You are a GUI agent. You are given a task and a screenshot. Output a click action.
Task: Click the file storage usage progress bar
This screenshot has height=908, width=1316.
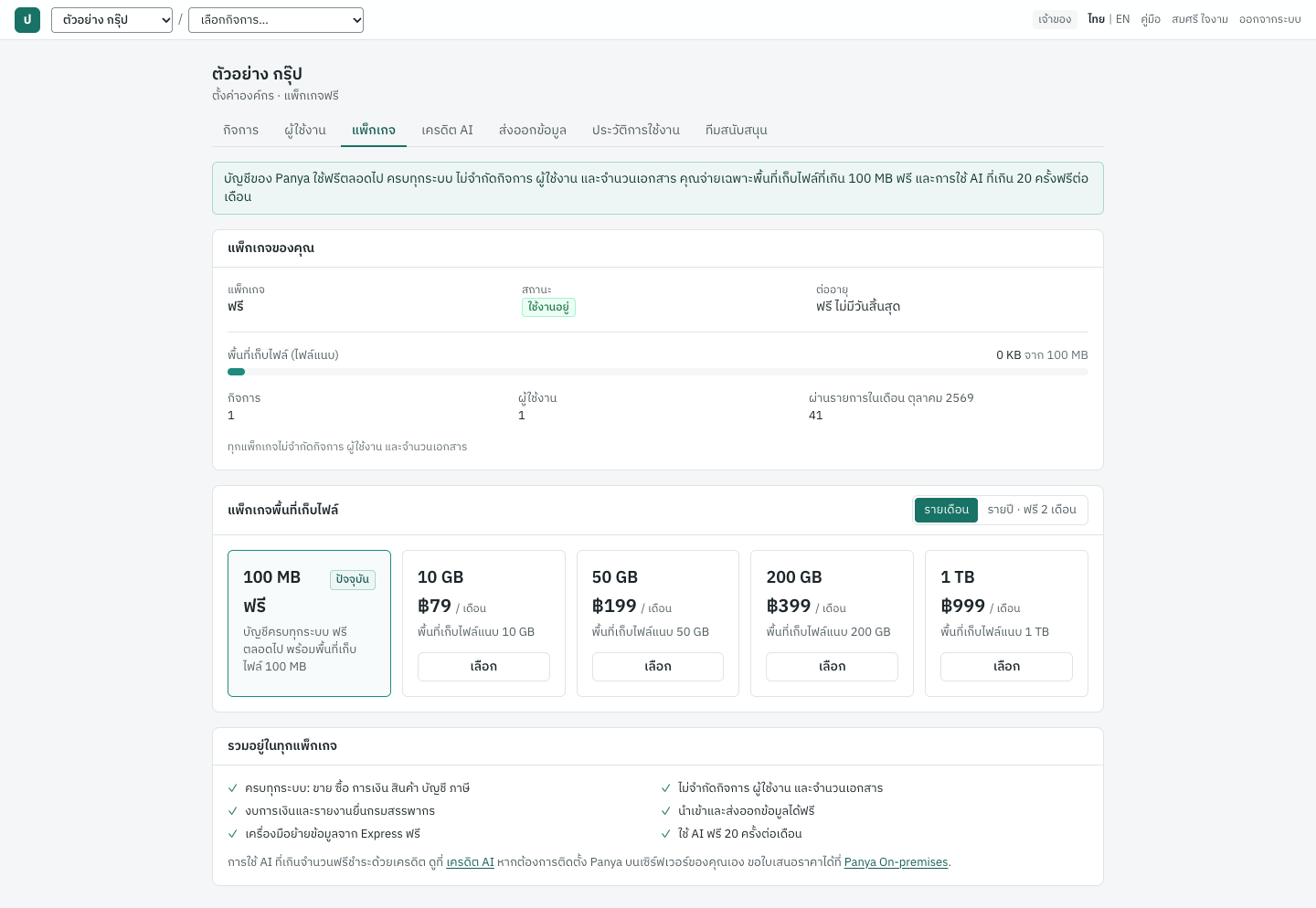click(x=658, y=372)
